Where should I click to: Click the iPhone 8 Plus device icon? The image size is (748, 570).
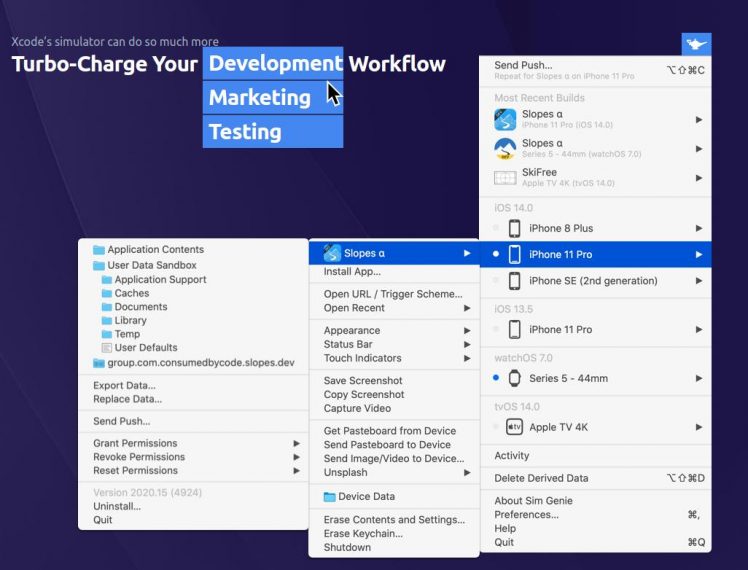(x=515, y=229)
